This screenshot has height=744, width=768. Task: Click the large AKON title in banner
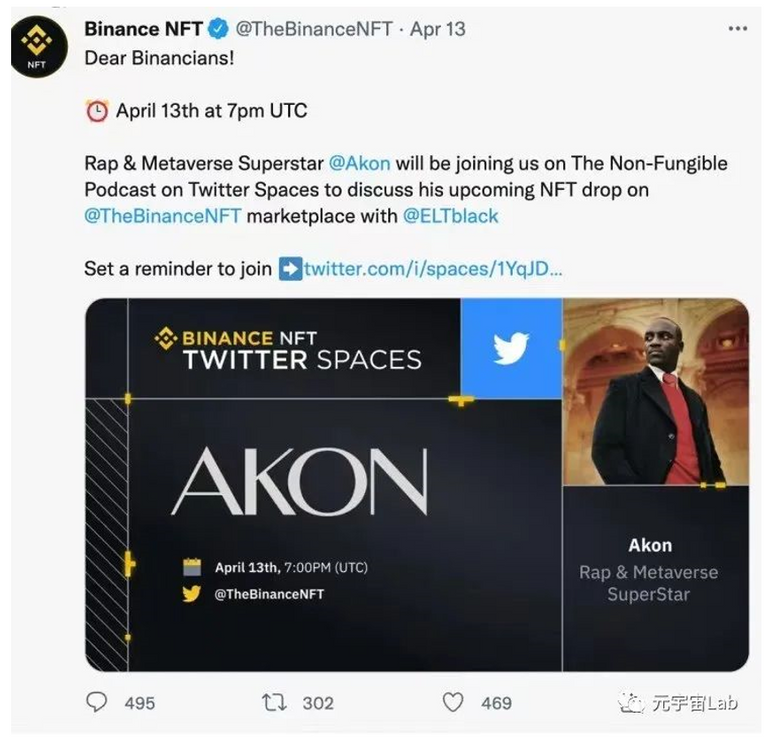(x=299, y=481)
